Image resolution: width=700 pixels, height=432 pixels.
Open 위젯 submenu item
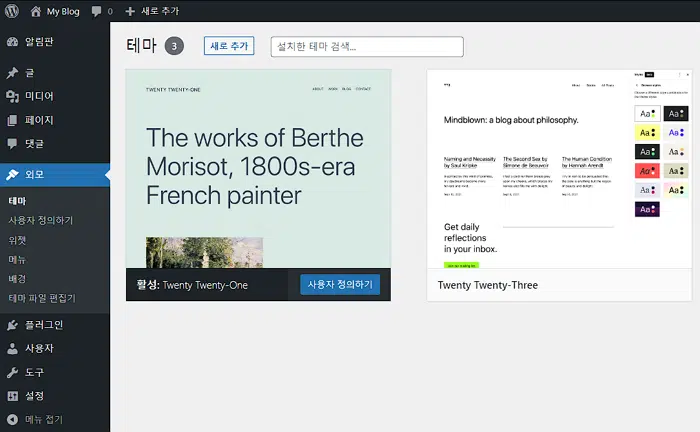click(x=17, y=241)
